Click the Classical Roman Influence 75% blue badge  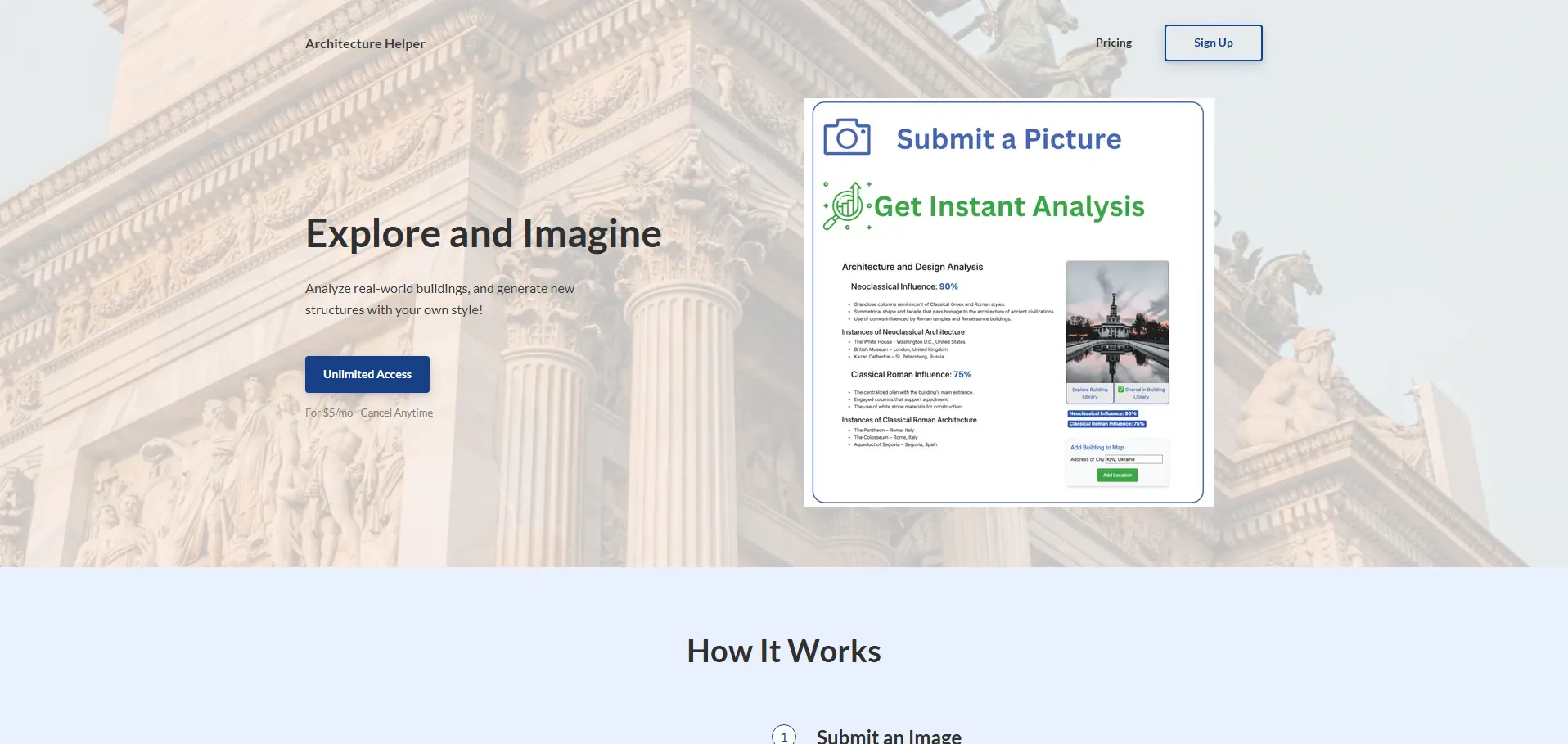1106,424
